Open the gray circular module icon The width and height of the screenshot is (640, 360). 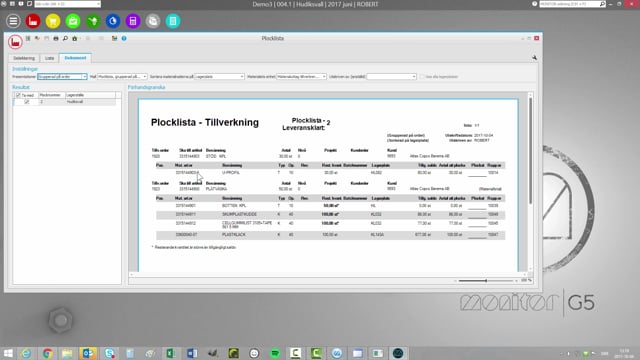[x=153, y=21]
